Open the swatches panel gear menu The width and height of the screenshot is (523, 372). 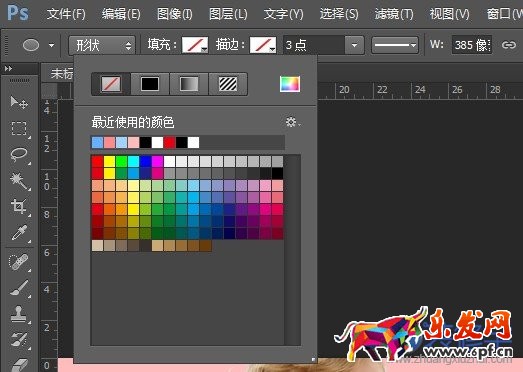point(293,122)
